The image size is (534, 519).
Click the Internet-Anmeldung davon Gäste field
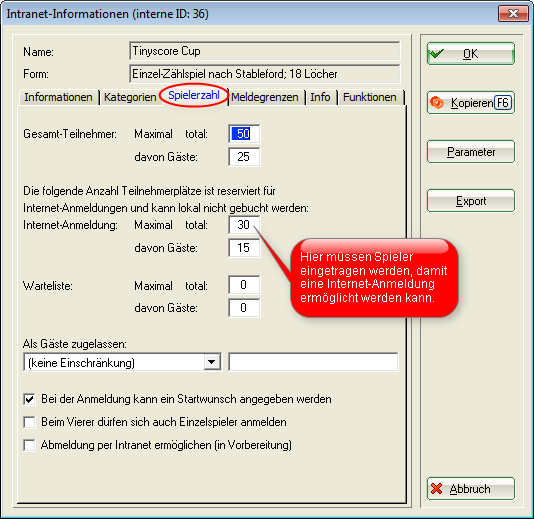(244, 248)
